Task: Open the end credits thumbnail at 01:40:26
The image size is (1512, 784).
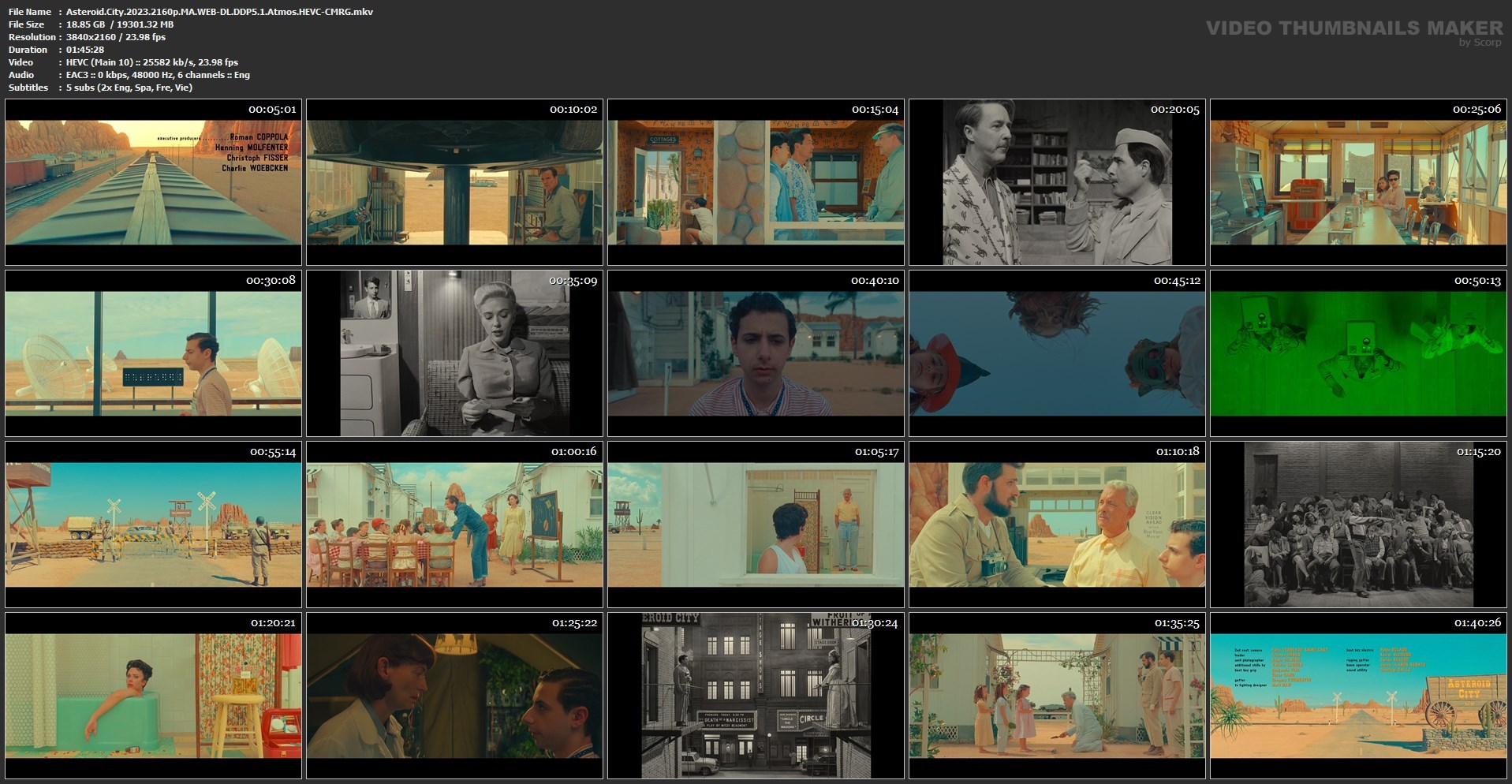Action: click(1358, 696)
